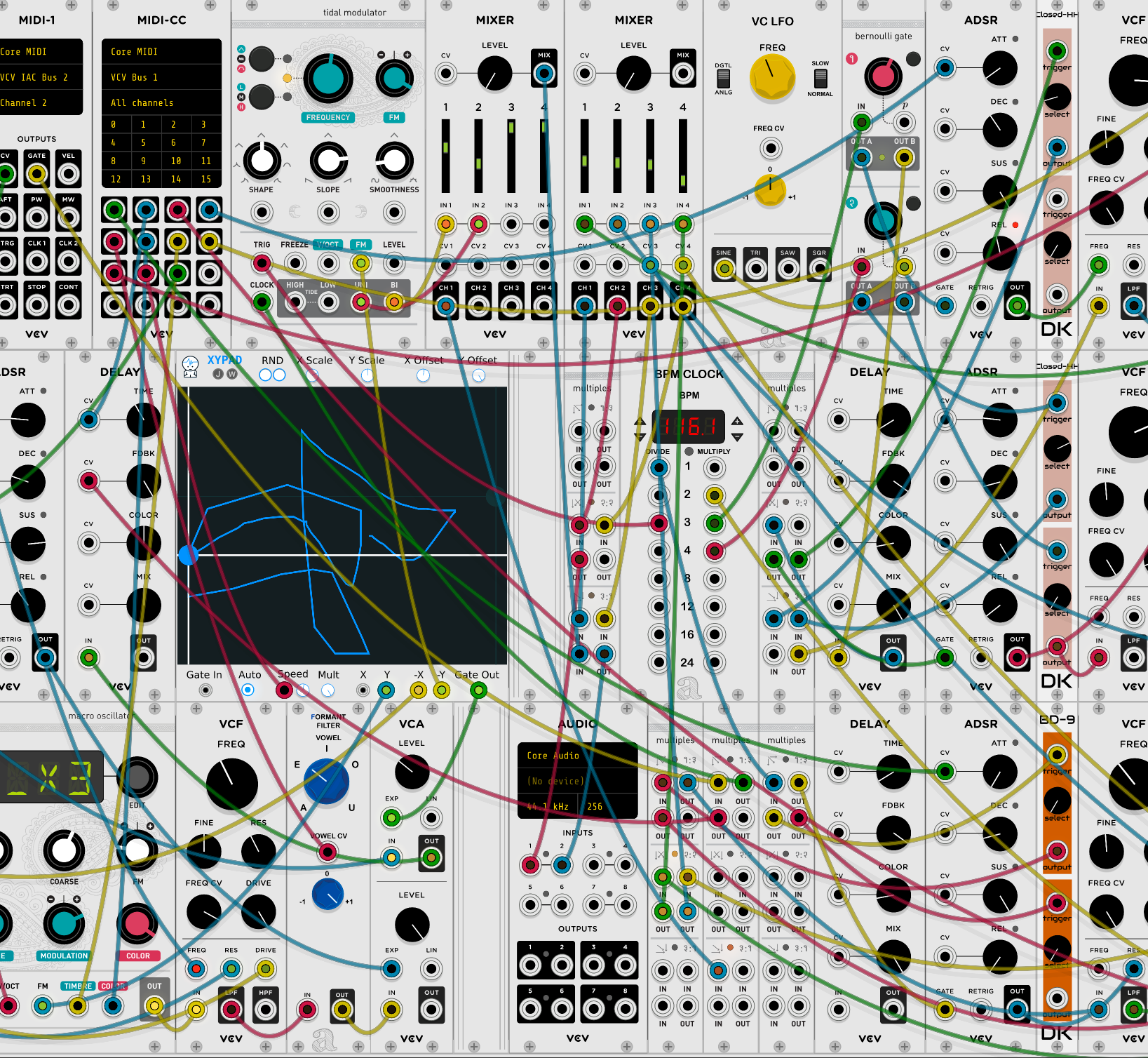Click the XYPAD X output jack
The height and width of the screenshot is (1058, 1148).
(x=363, y=690)
